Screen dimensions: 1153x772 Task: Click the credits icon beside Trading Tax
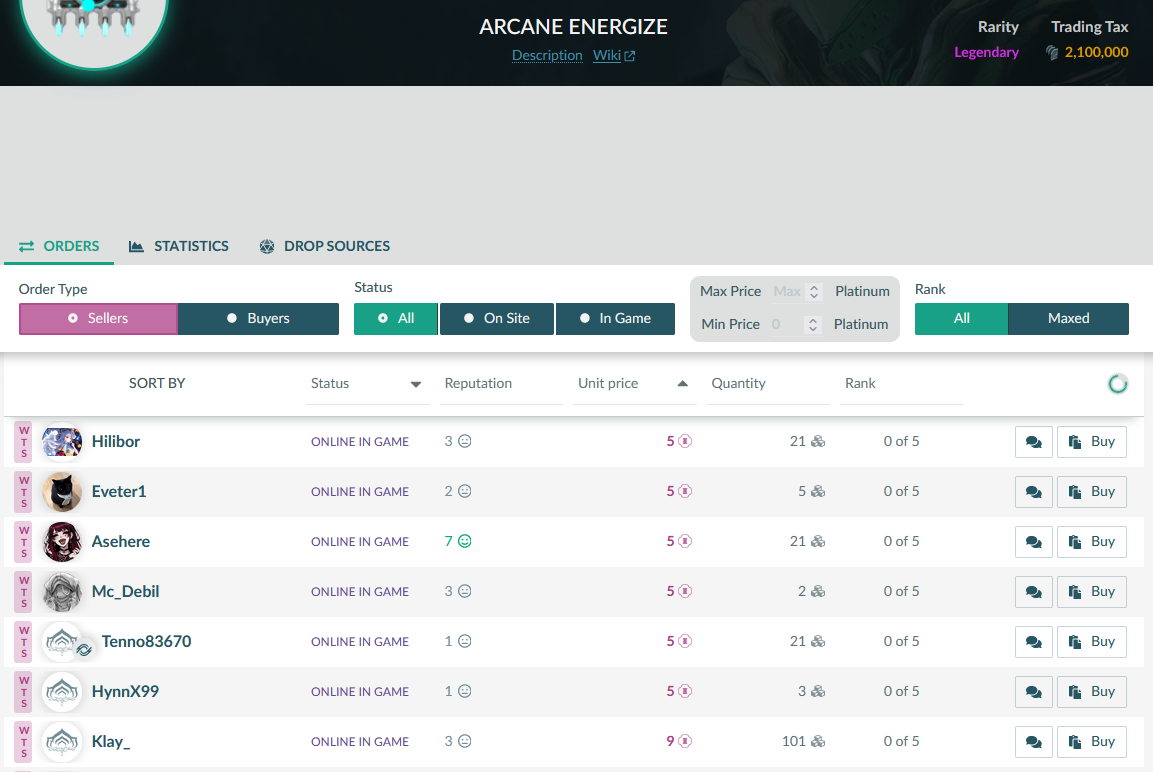(1052, 52)
